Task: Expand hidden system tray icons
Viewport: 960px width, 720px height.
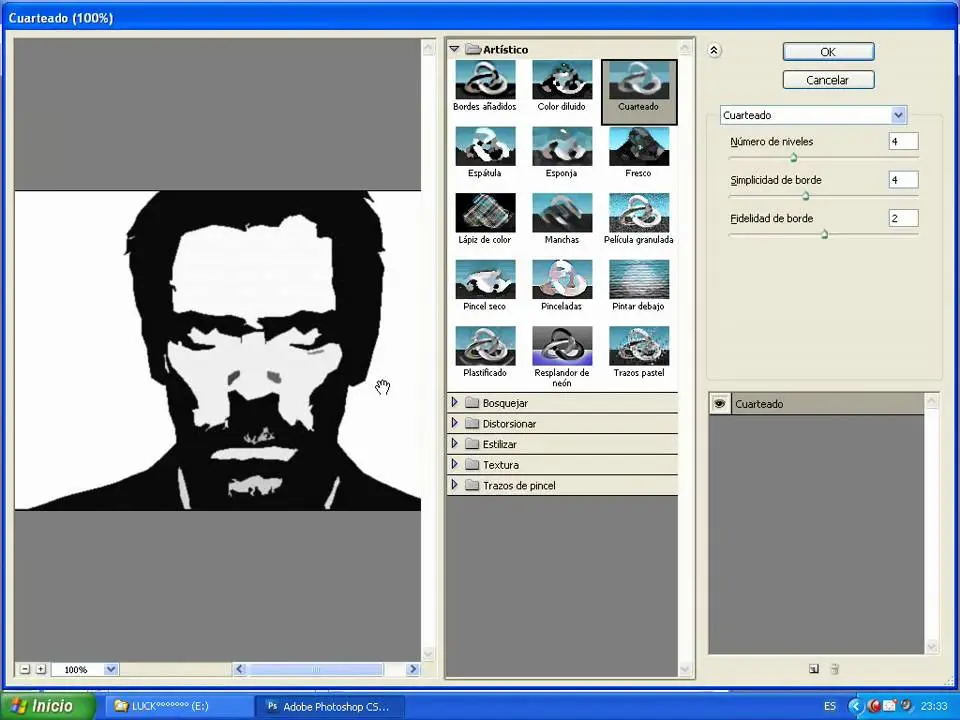Action: coord(855,706)
